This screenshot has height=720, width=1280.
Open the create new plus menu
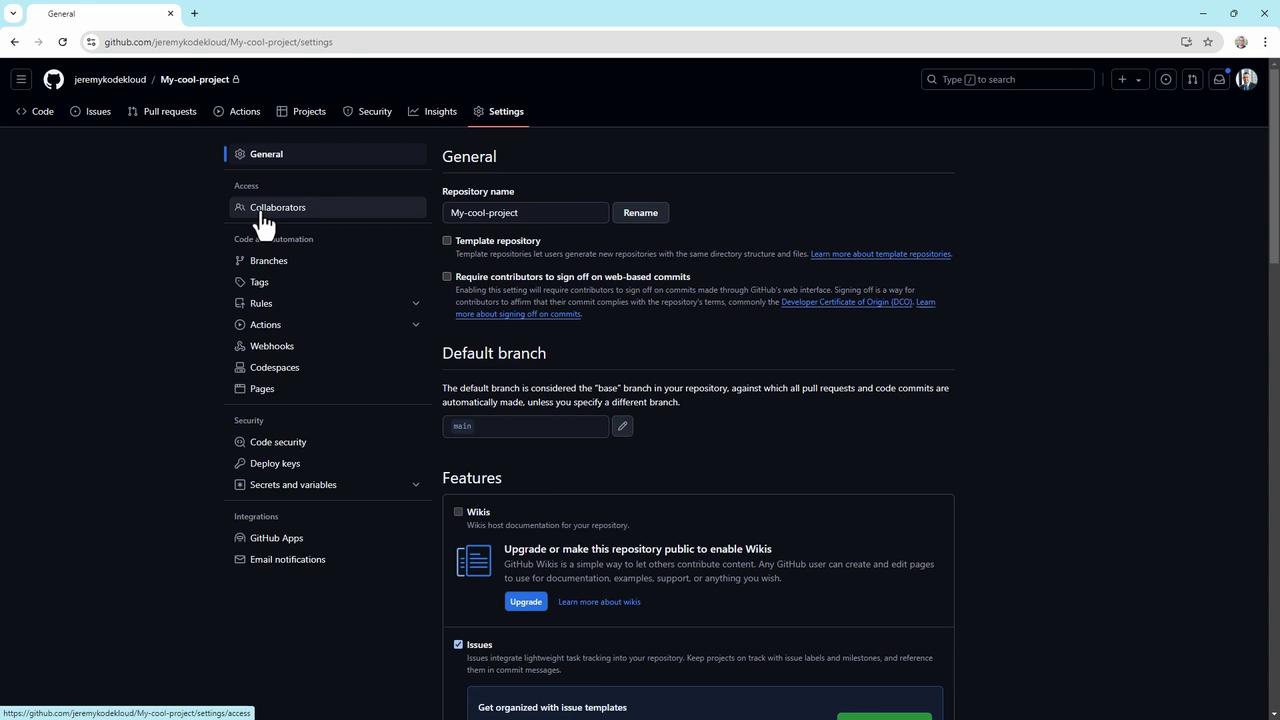tap(1123, 79)
